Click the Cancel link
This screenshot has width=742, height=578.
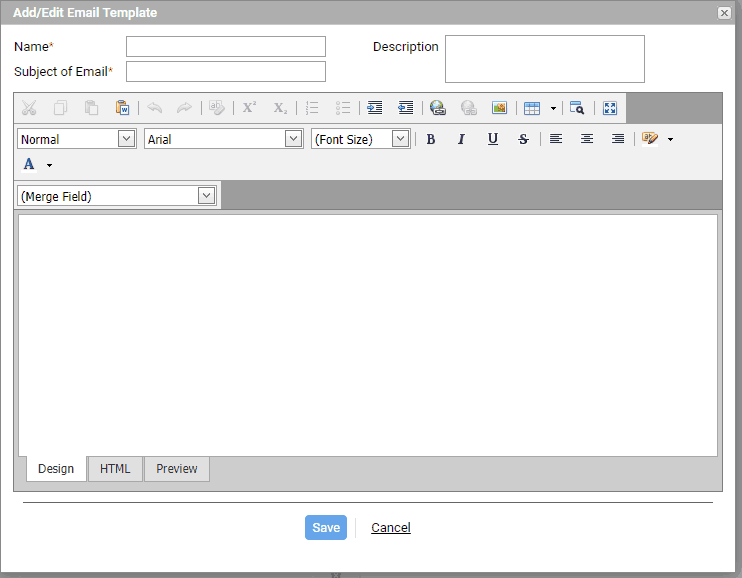point(391,527)
